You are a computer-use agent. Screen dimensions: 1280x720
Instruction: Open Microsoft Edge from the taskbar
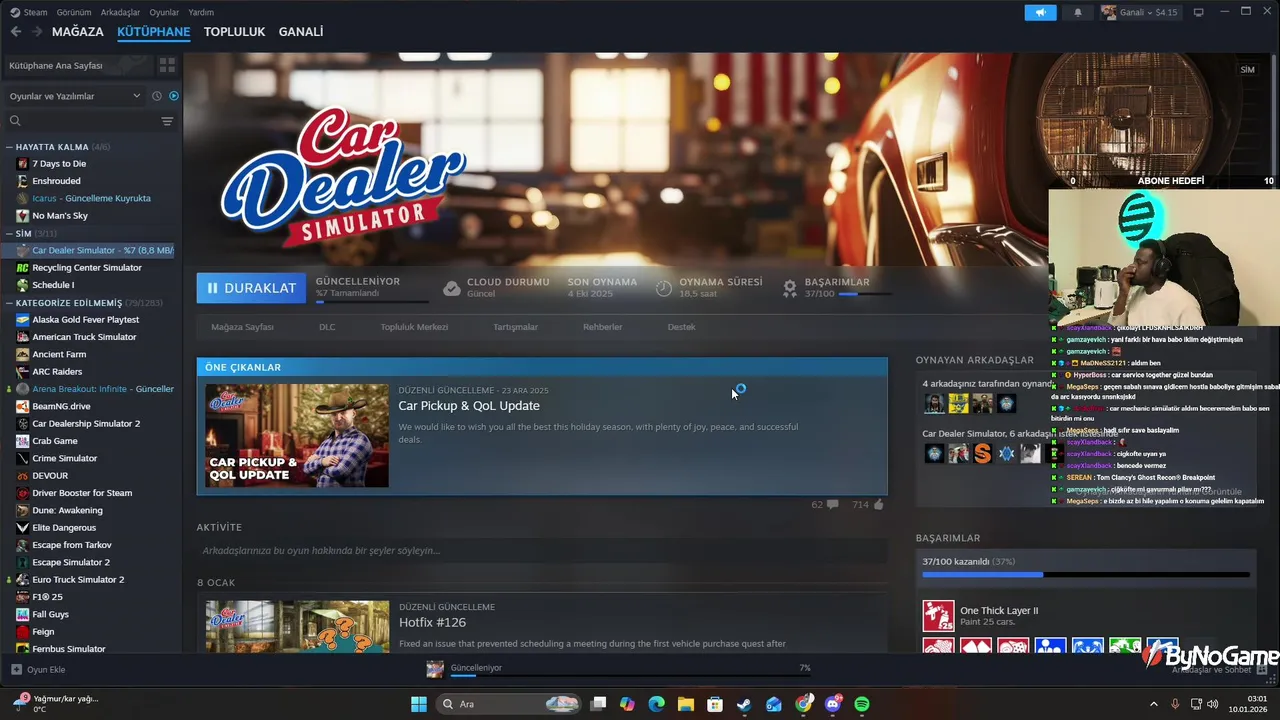click(656, 704)
